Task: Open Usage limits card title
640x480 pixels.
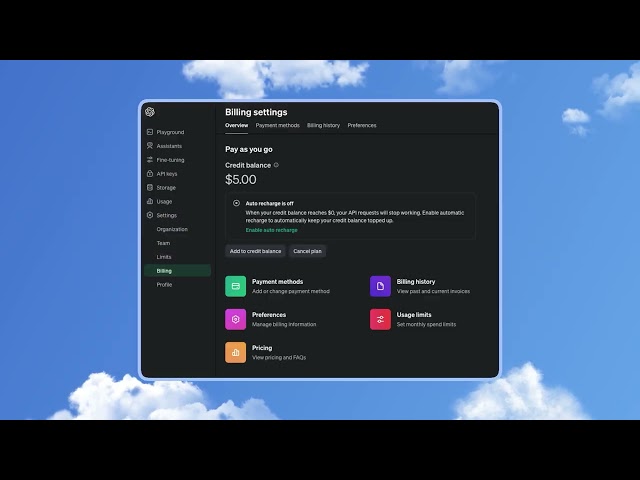Action: [x=414, y=315]
